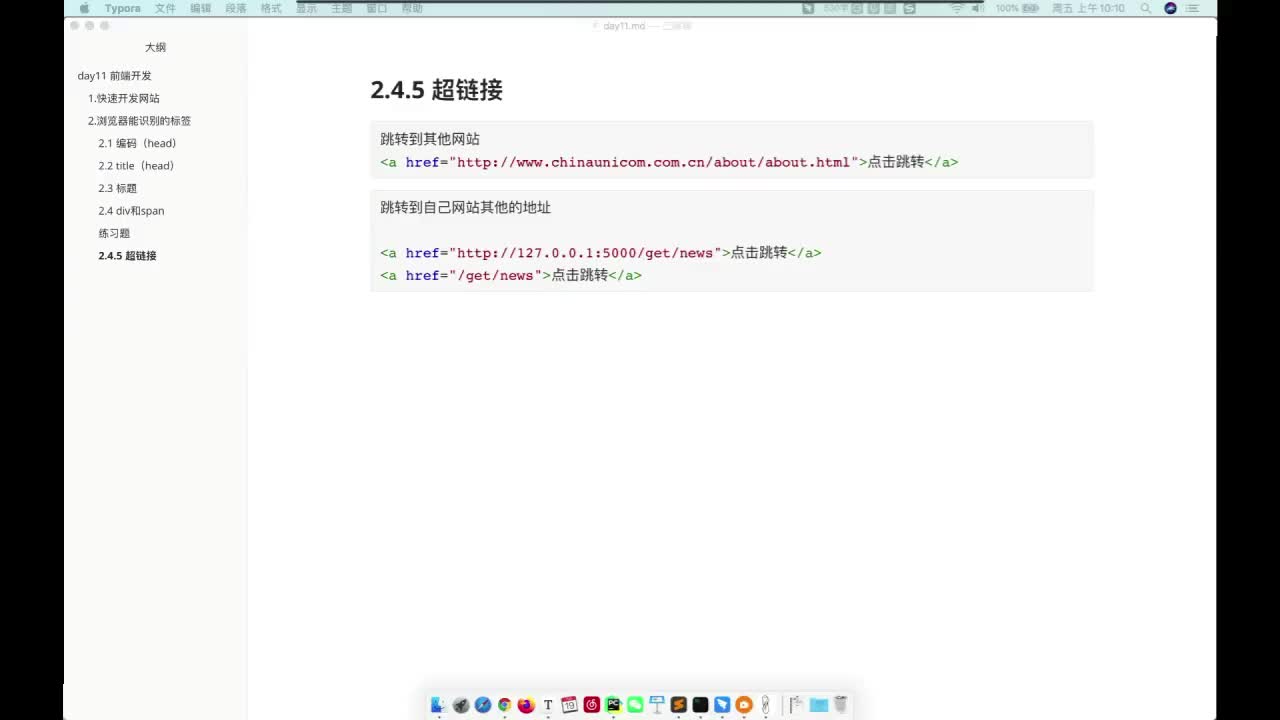Click the 大纲 sidebar header
Viewport: 1280px width, 720px height.
(x=155, y=47)
